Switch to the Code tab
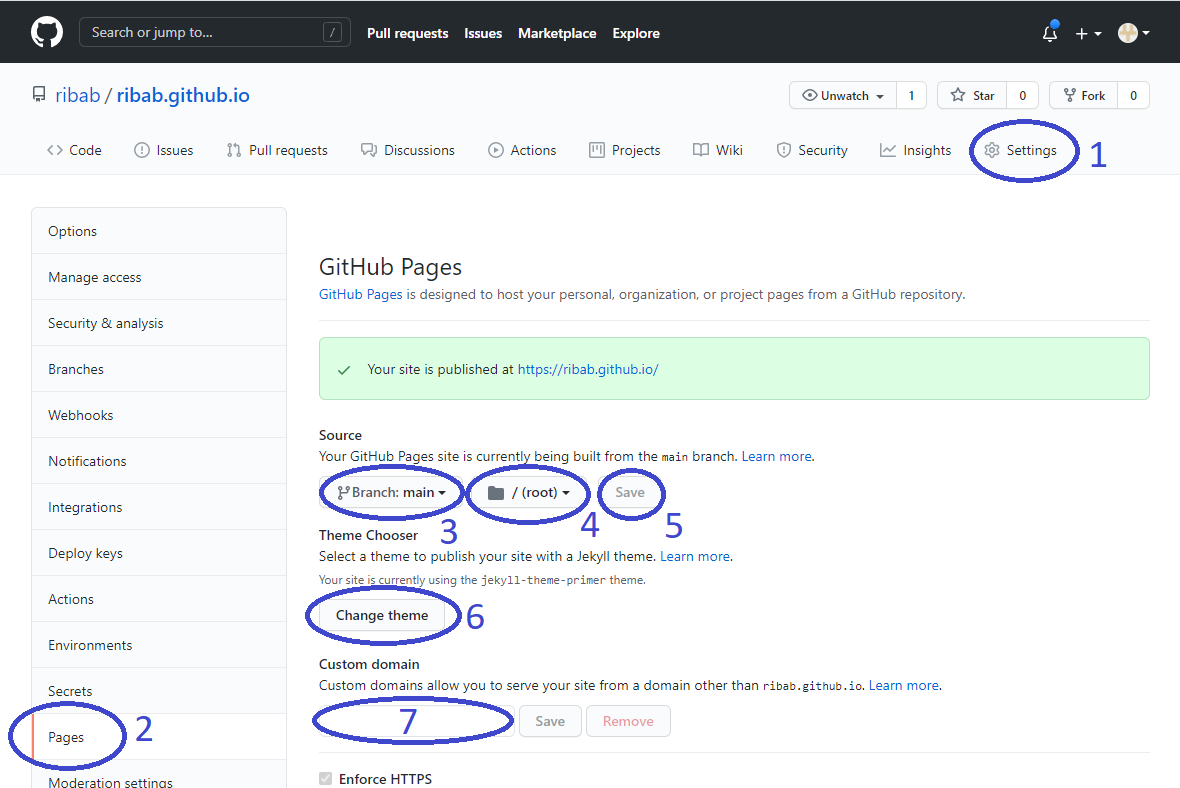 click(x=75, y=151)
